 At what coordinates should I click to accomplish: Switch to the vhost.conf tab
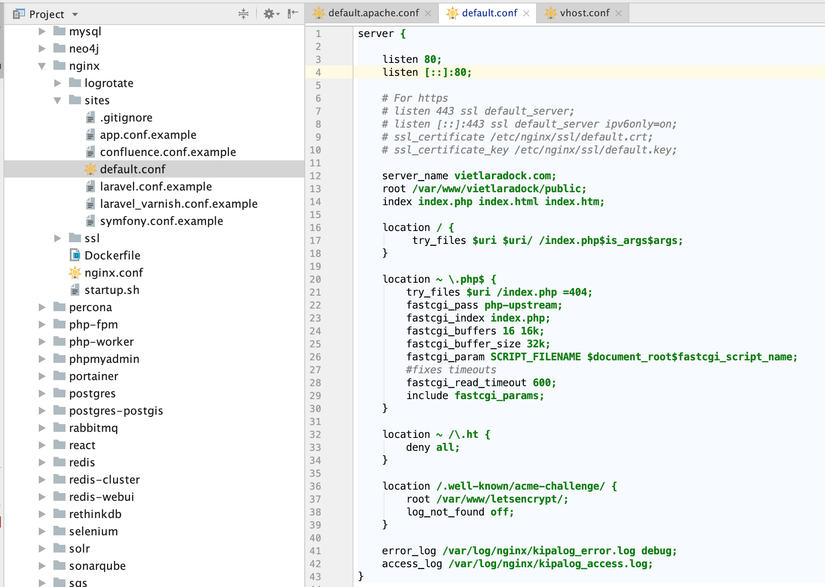tap(585, 13)
